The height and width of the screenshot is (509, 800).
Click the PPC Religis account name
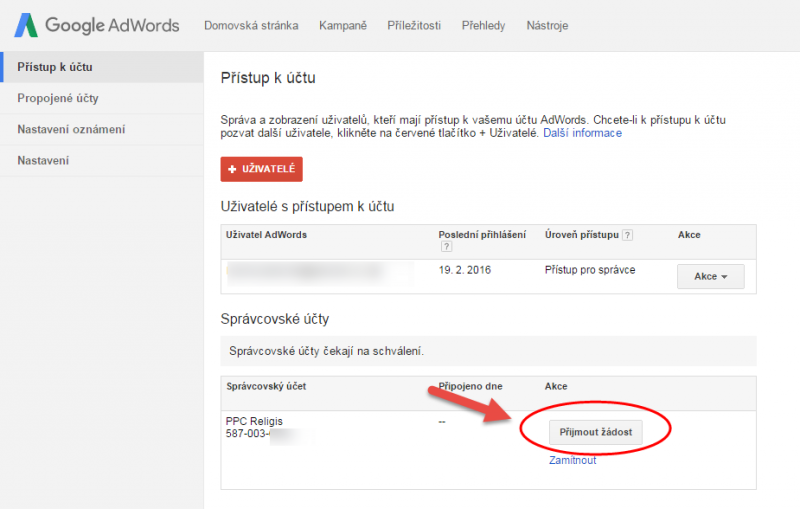254,421
